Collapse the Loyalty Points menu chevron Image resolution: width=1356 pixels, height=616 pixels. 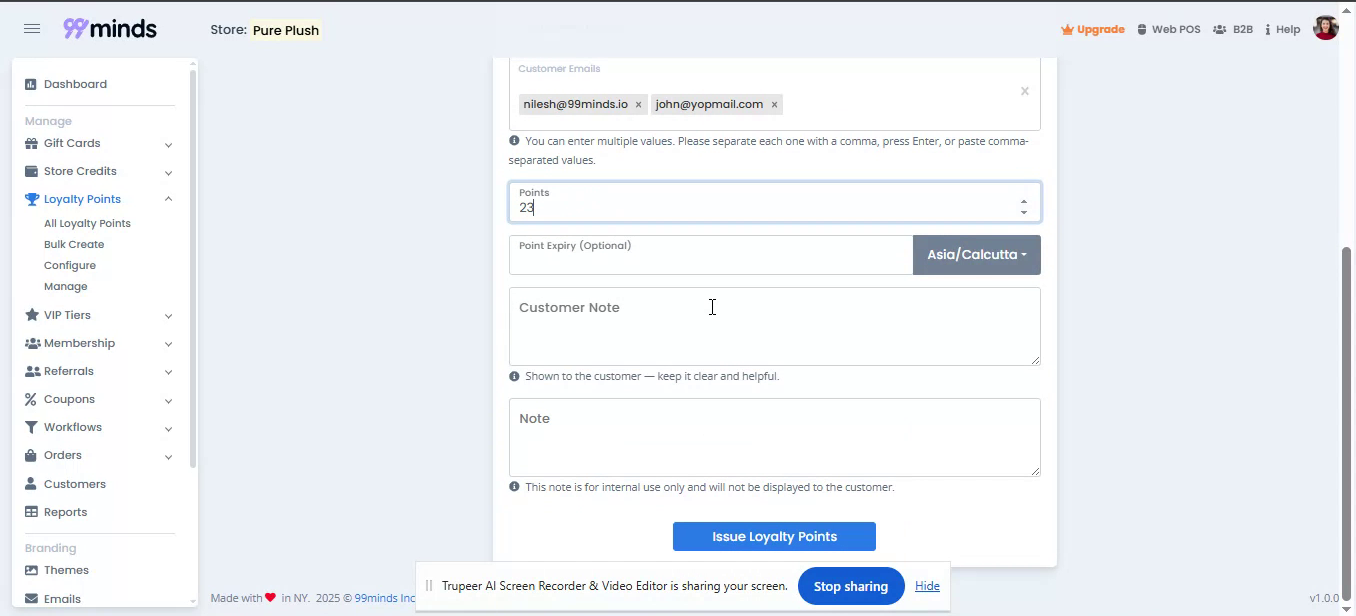pyautogui.click(x=168, y=199)
